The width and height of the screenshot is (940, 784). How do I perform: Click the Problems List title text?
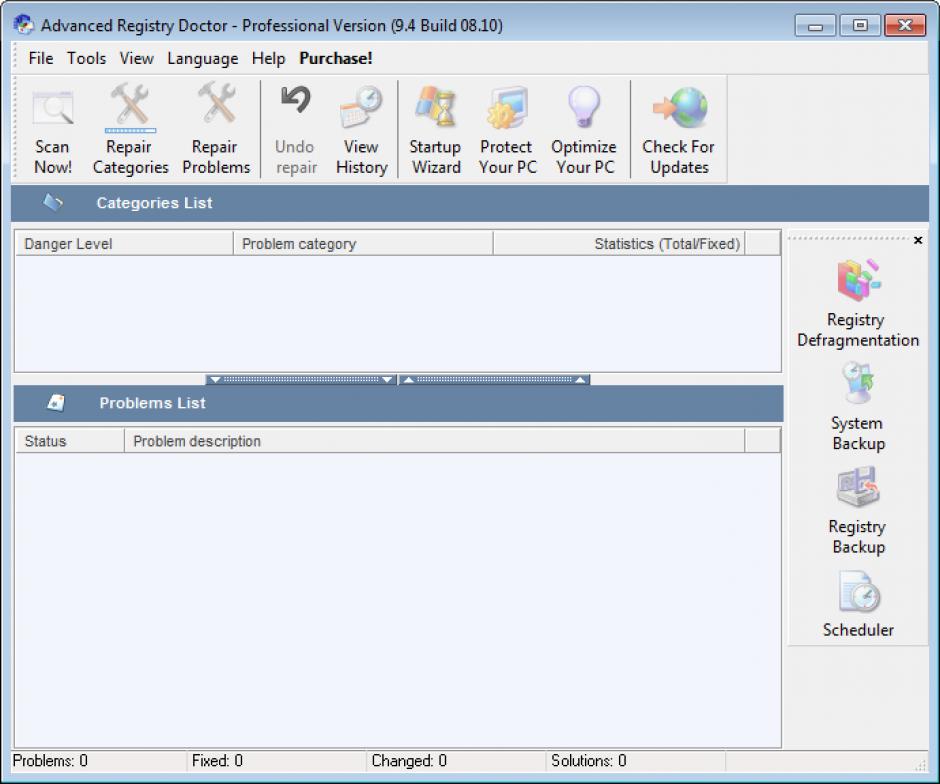click(152, 403)
